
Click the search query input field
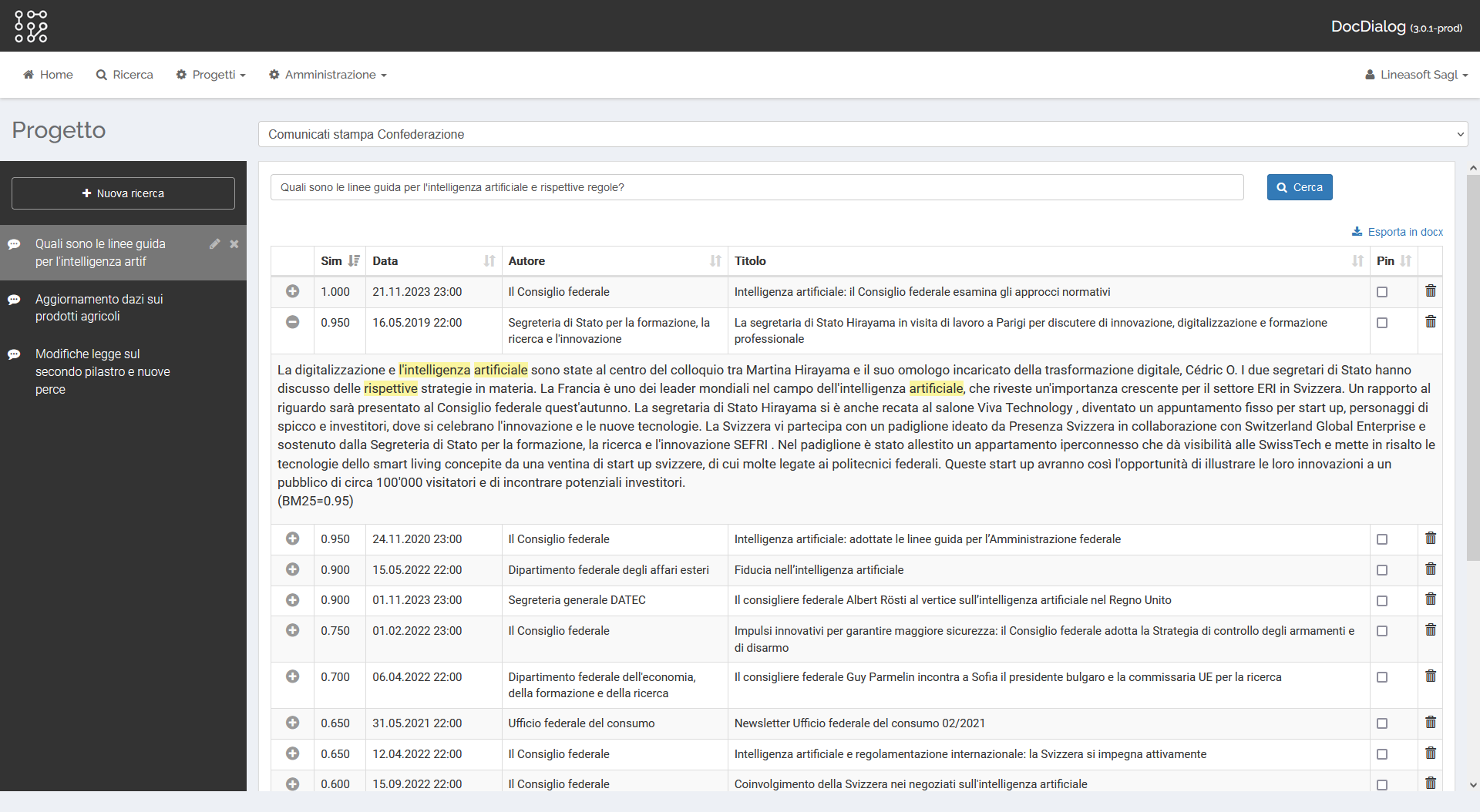tap(757, 187)
